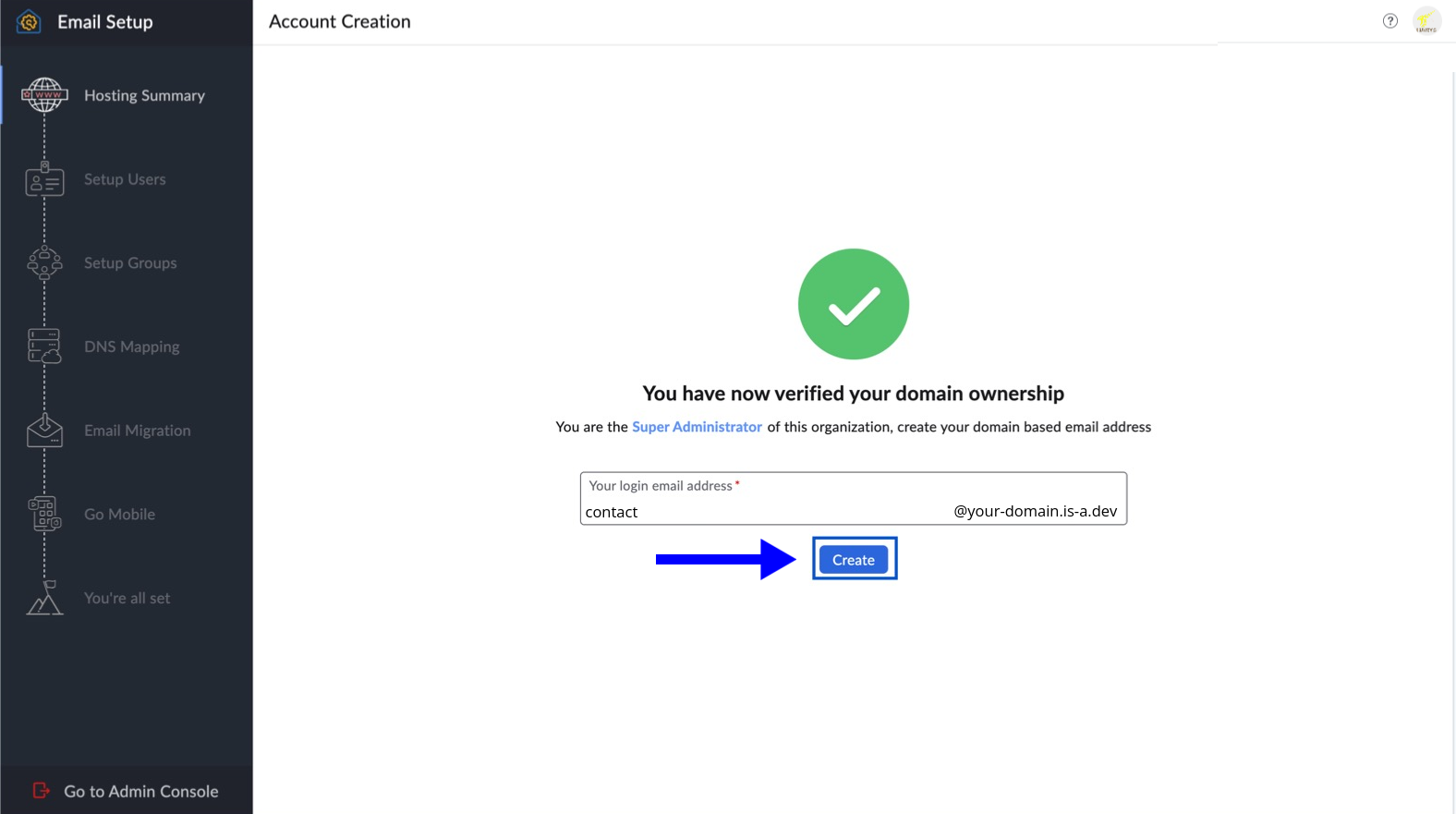The height and width of the screenshot is (814, 1456).
Task: Click the Hosting Summary globe icon
Action: (x=44, y=95)
